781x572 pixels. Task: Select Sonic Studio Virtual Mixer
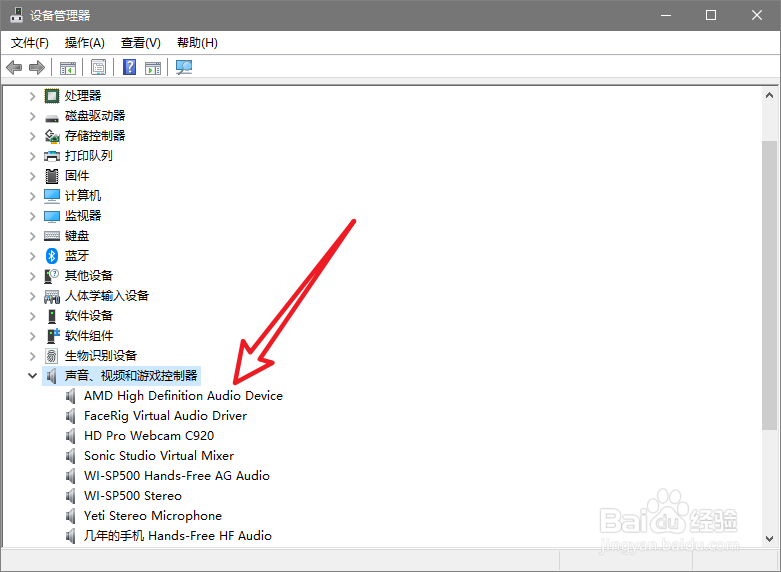[x=159, y=455]
